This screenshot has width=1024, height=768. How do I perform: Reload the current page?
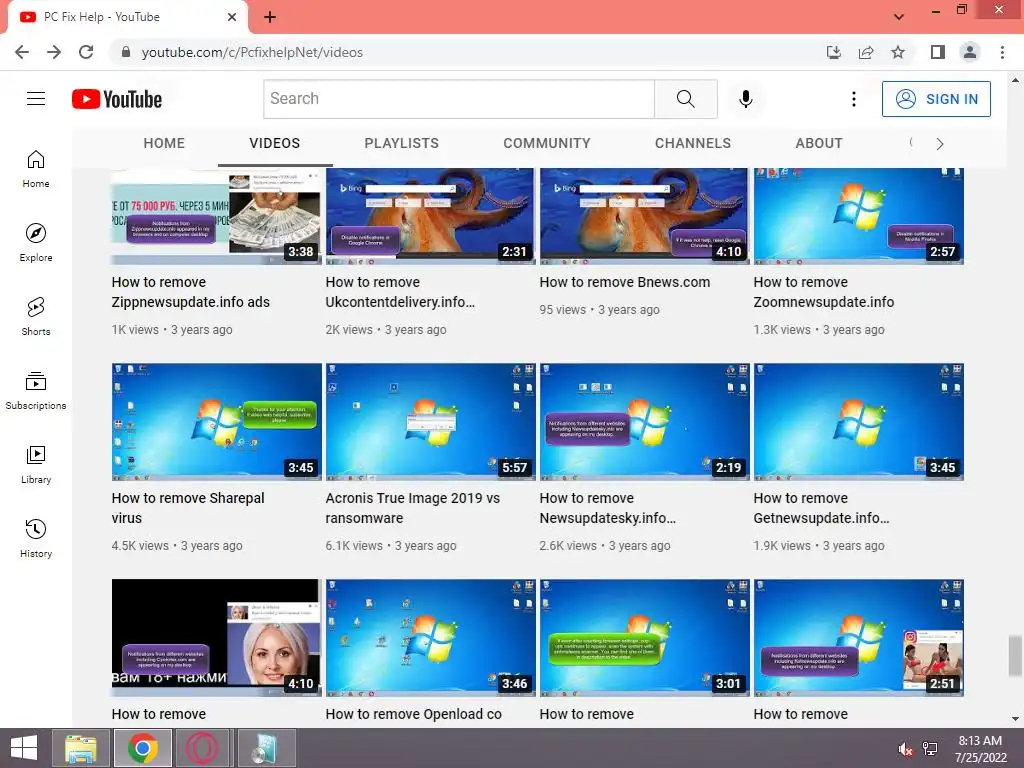[86, 52]
